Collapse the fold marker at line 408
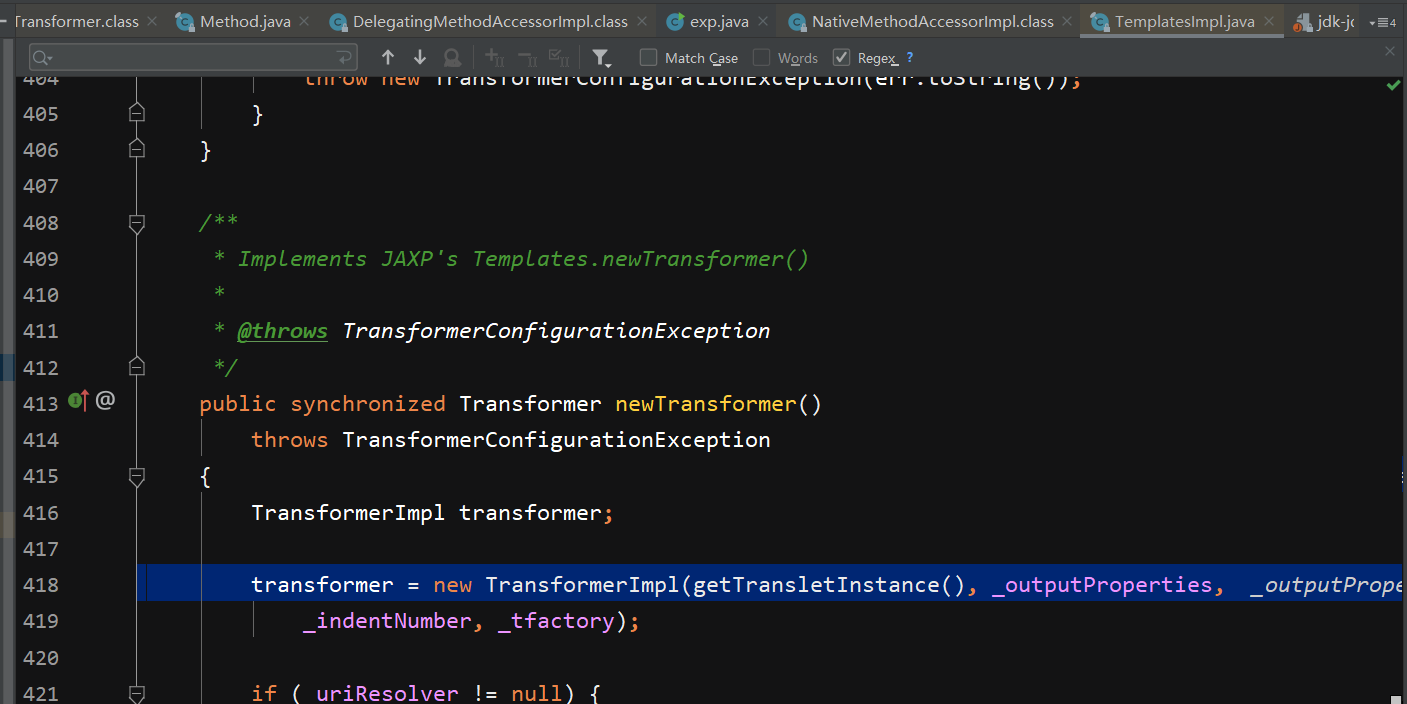Image resolution: width=1407 pixels, height=704 pixels. 137,225
